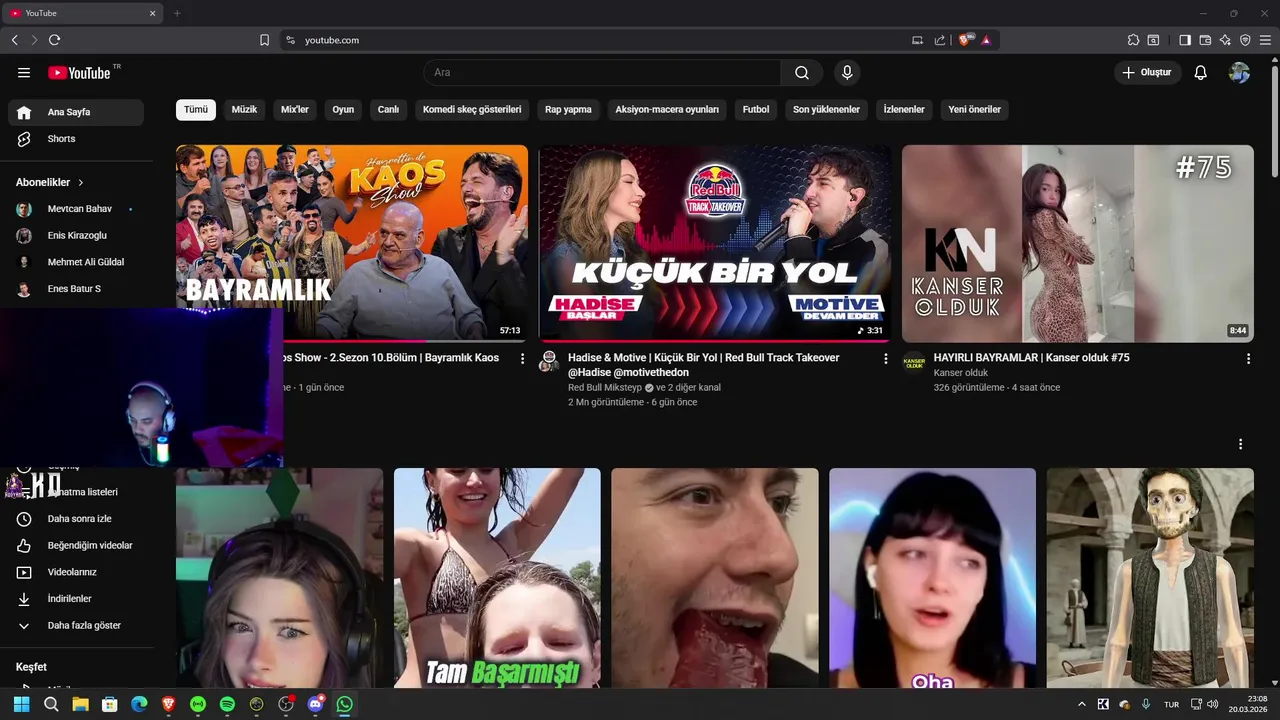Image resolution: width=1280 pixels, height=720 pixels.
Task: Open Küçük Bir Yol video thumbnail
Action: pos(715,243)
